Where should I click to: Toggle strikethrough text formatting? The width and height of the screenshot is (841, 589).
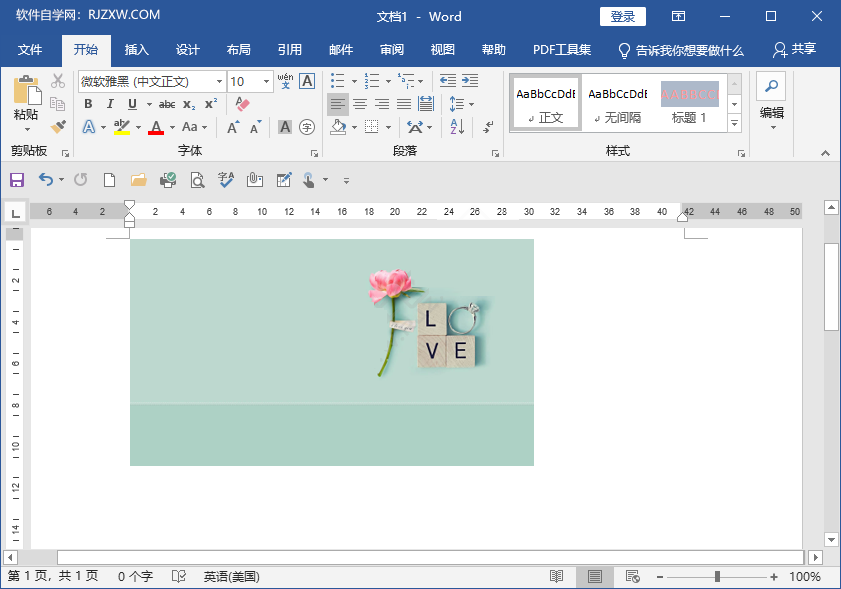point(167,104)
